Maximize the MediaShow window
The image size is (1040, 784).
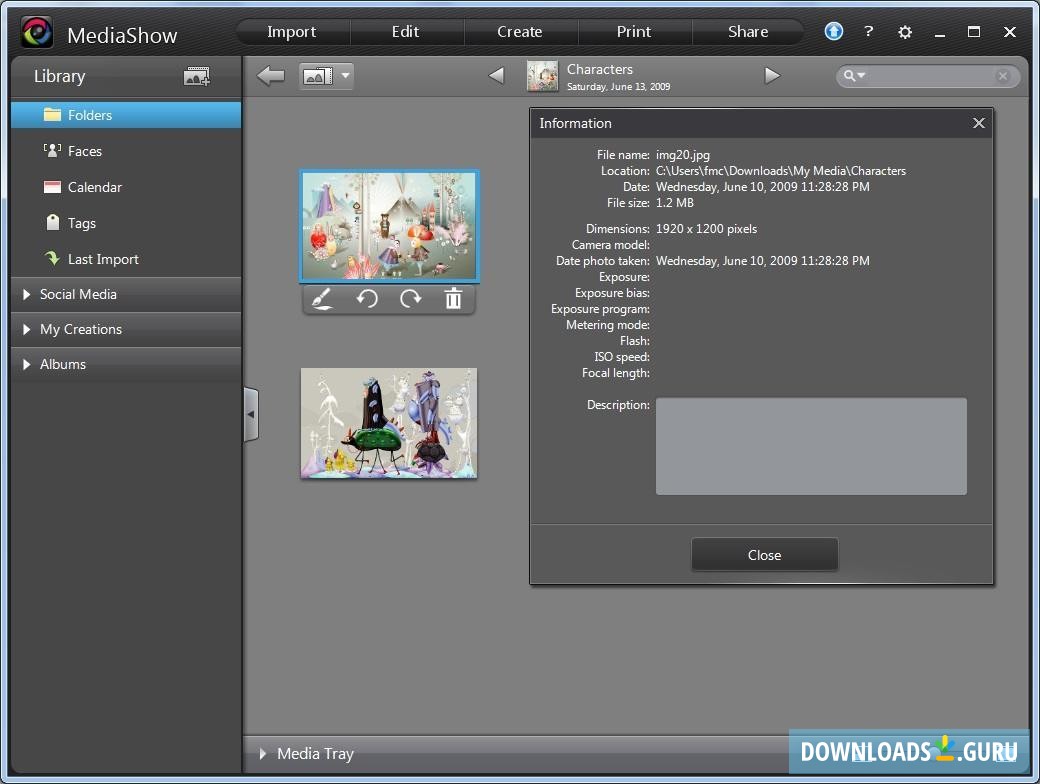pos(974,32)
